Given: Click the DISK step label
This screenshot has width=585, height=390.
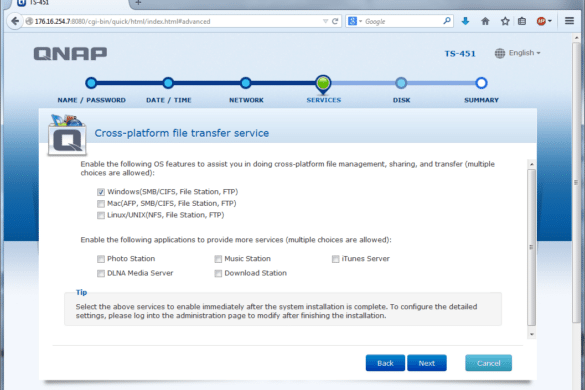Looking at the screenshot, I should (x=401, y=100).
